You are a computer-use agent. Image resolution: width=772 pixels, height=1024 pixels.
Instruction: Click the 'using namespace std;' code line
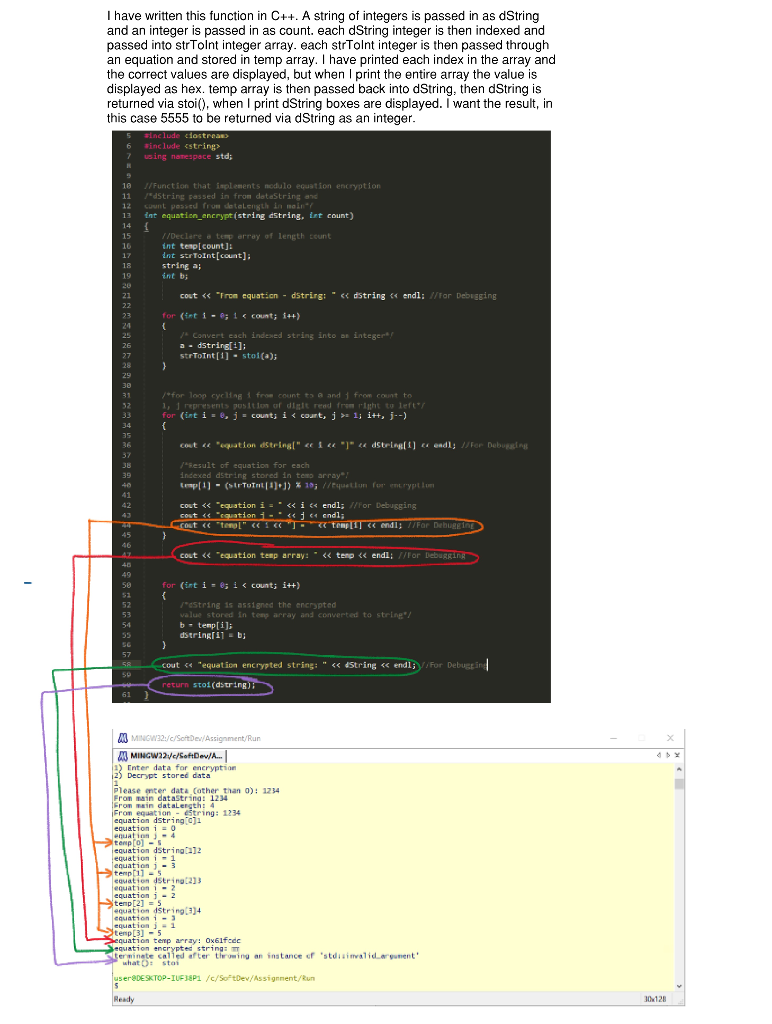188,156
